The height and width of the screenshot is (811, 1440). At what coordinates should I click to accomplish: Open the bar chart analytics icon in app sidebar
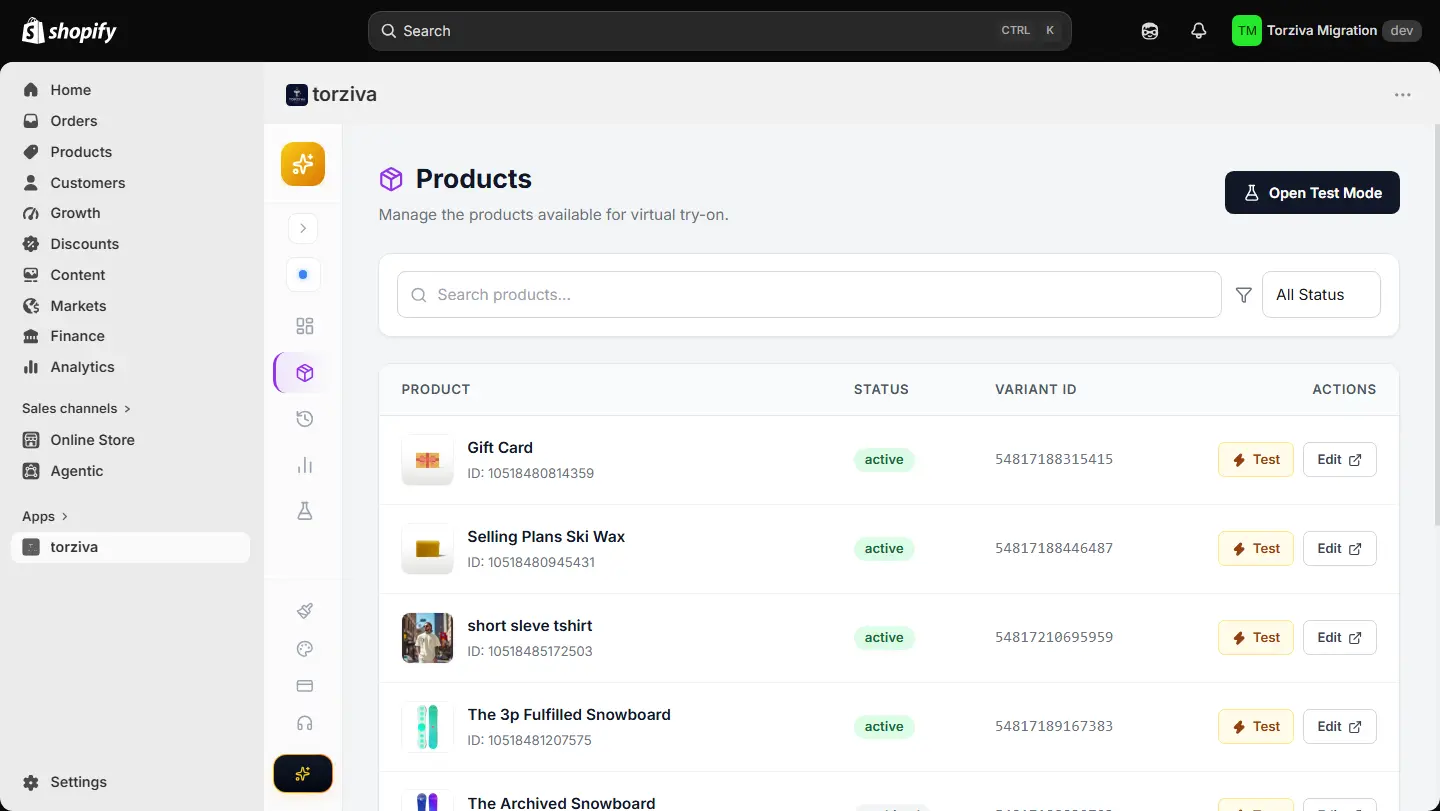point(305,465)
